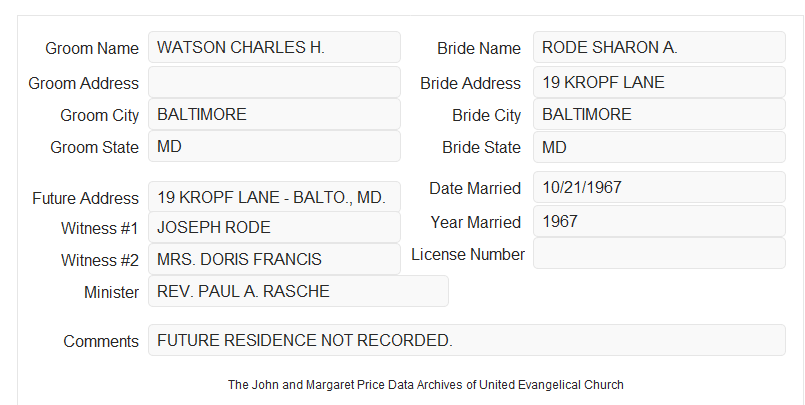Image resolution: width=805 pixels, height=405 pixels.
Task: Select the Bride Name field
Action: (x=659, y=47)
